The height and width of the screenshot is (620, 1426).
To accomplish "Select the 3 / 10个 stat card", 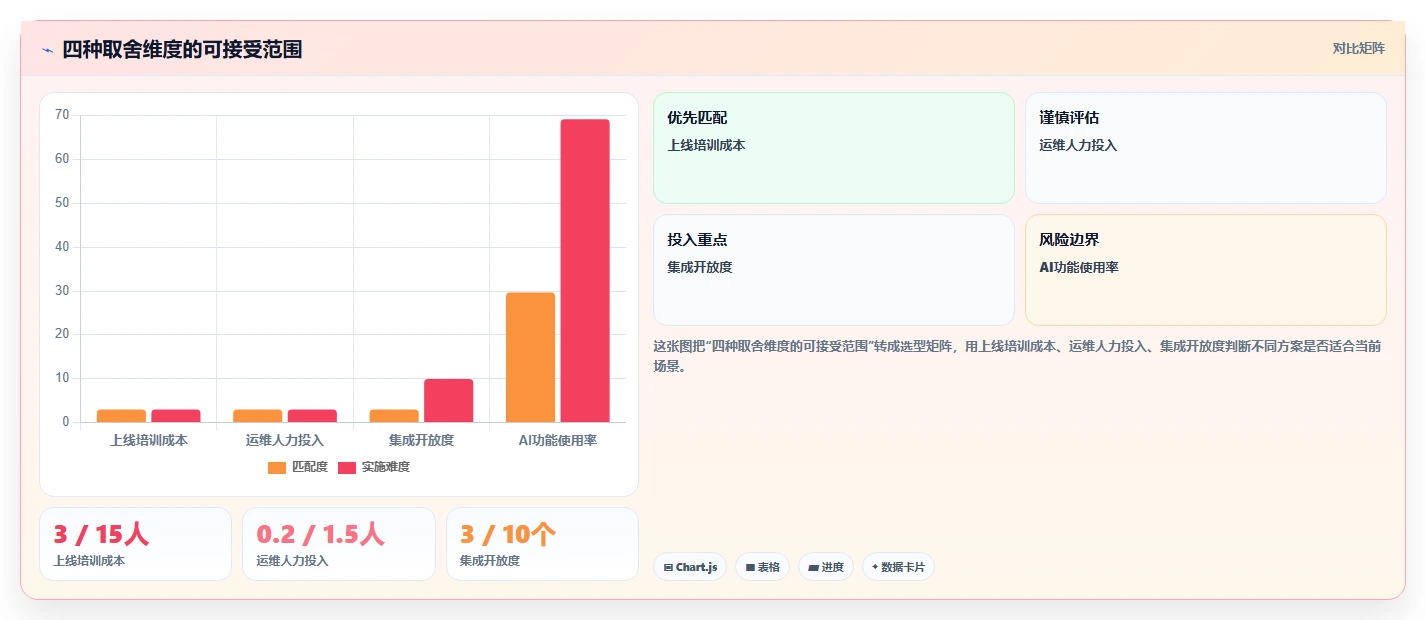I will (542, 544).
